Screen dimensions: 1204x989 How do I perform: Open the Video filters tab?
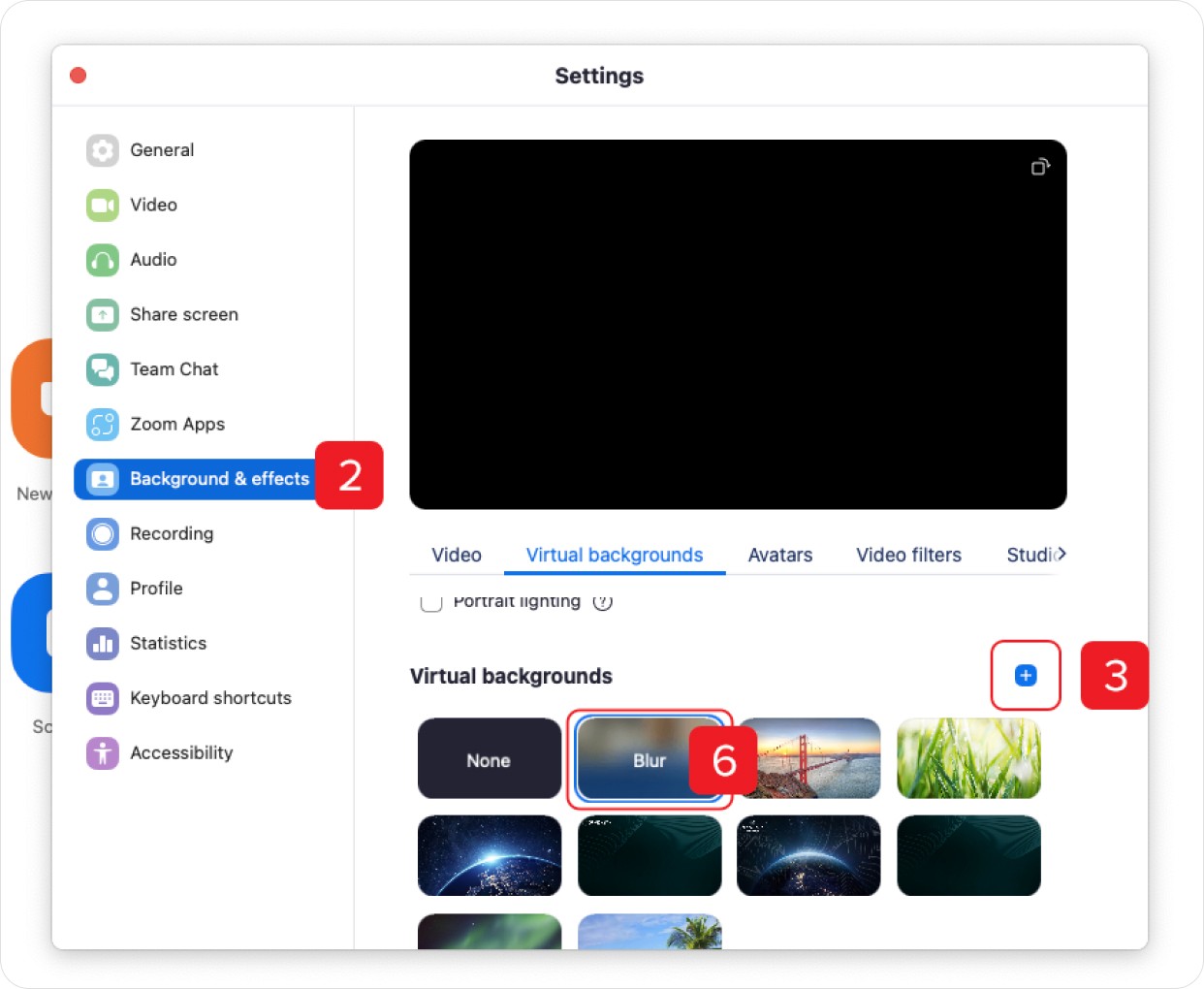(909, 555)
